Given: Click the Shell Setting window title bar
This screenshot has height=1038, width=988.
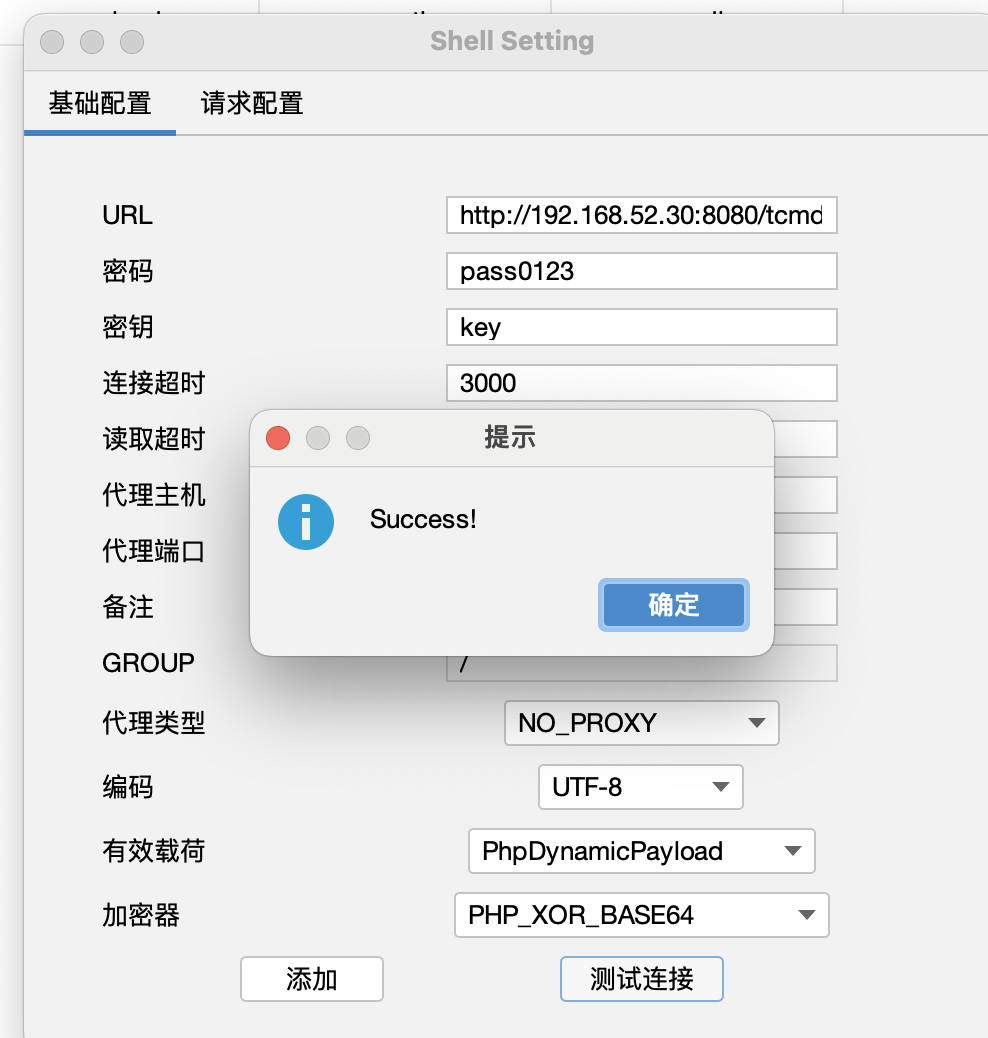Looking at the screenshot, I should (x=511, y=41).
